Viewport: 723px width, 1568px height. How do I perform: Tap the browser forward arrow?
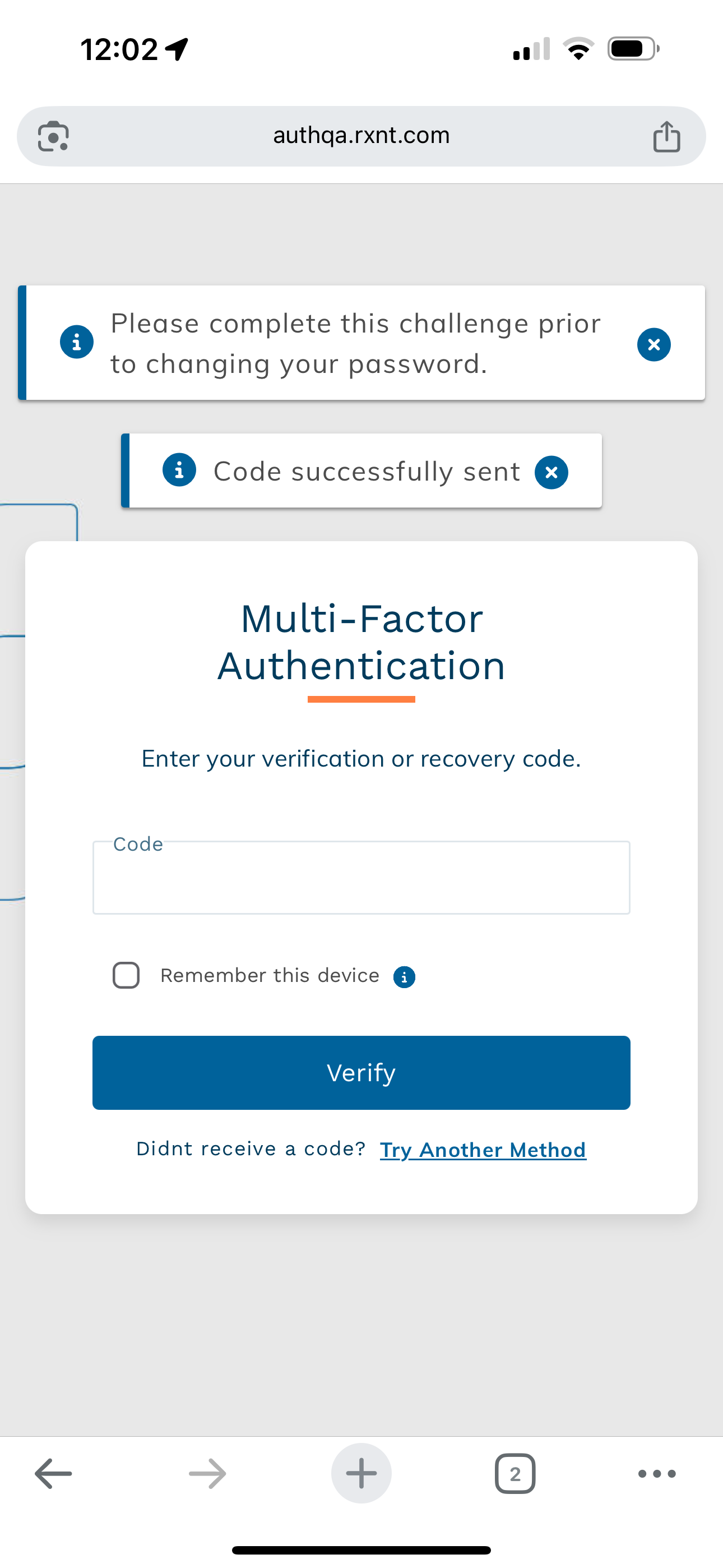pyautogui.click(x=207, y=1474)
